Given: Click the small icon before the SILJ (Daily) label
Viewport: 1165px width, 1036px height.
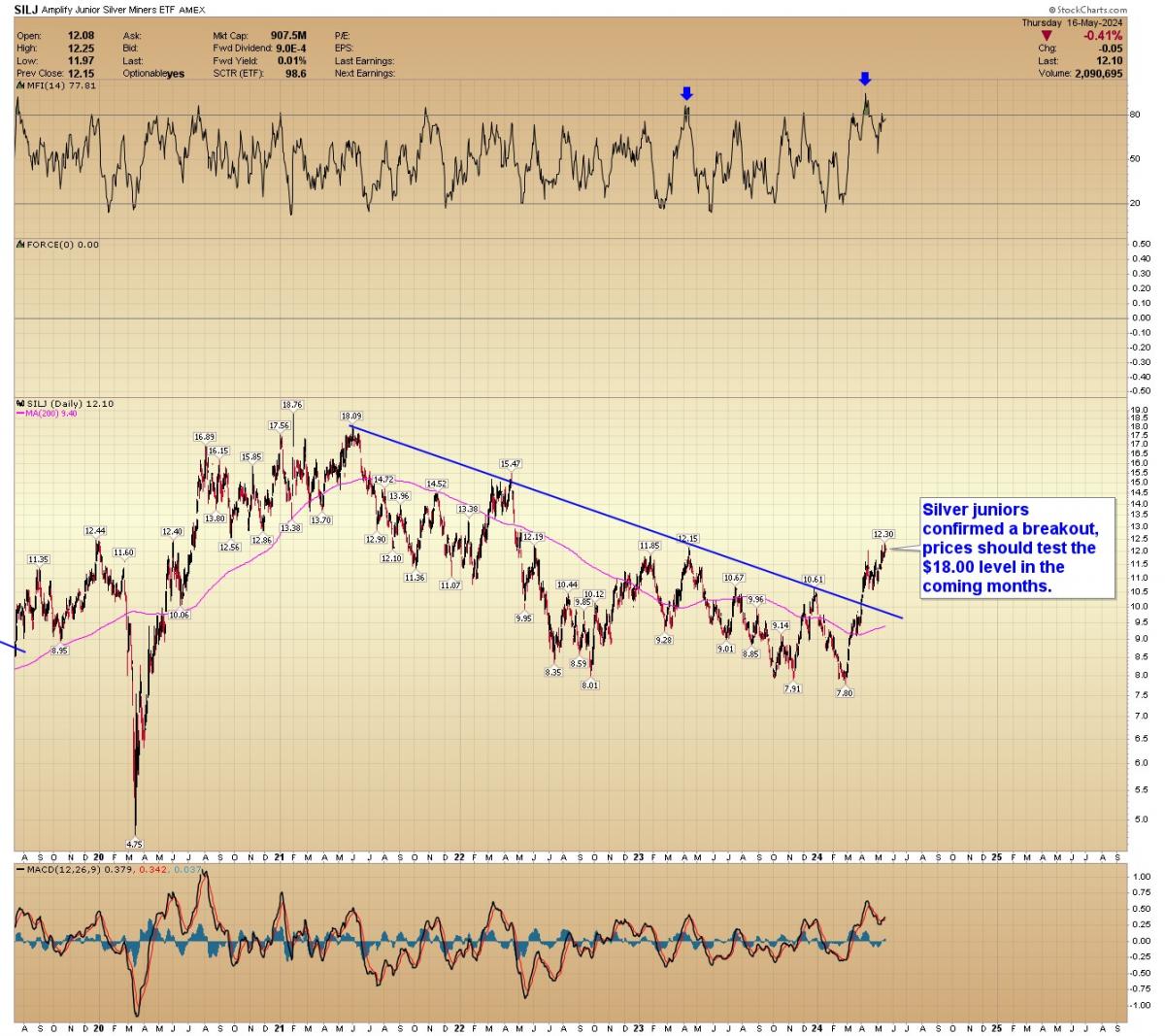Looking at the screenshot, I should coord(18,403).
